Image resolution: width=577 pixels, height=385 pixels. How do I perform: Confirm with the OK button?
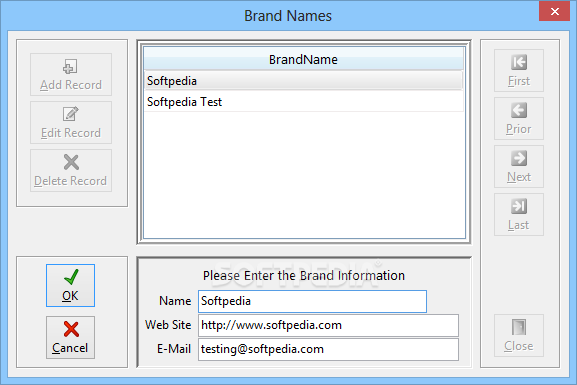(x=70, y=285)
